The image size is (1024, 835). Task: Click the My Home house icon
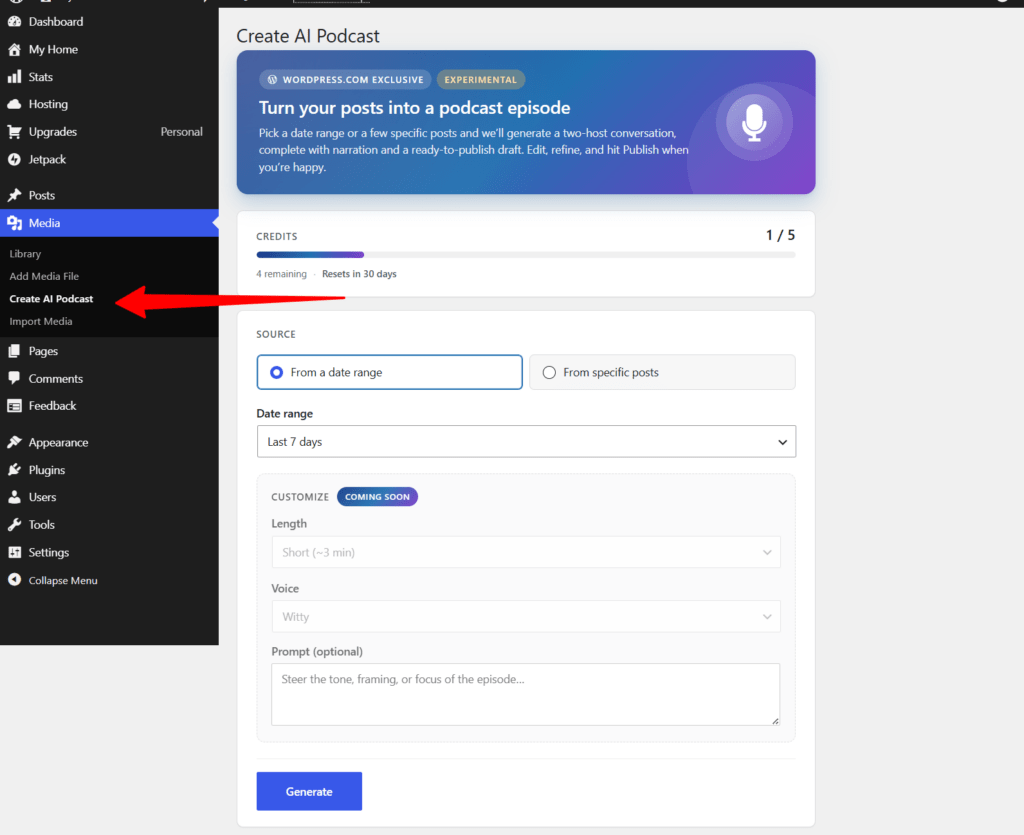[x=14, y=50]
